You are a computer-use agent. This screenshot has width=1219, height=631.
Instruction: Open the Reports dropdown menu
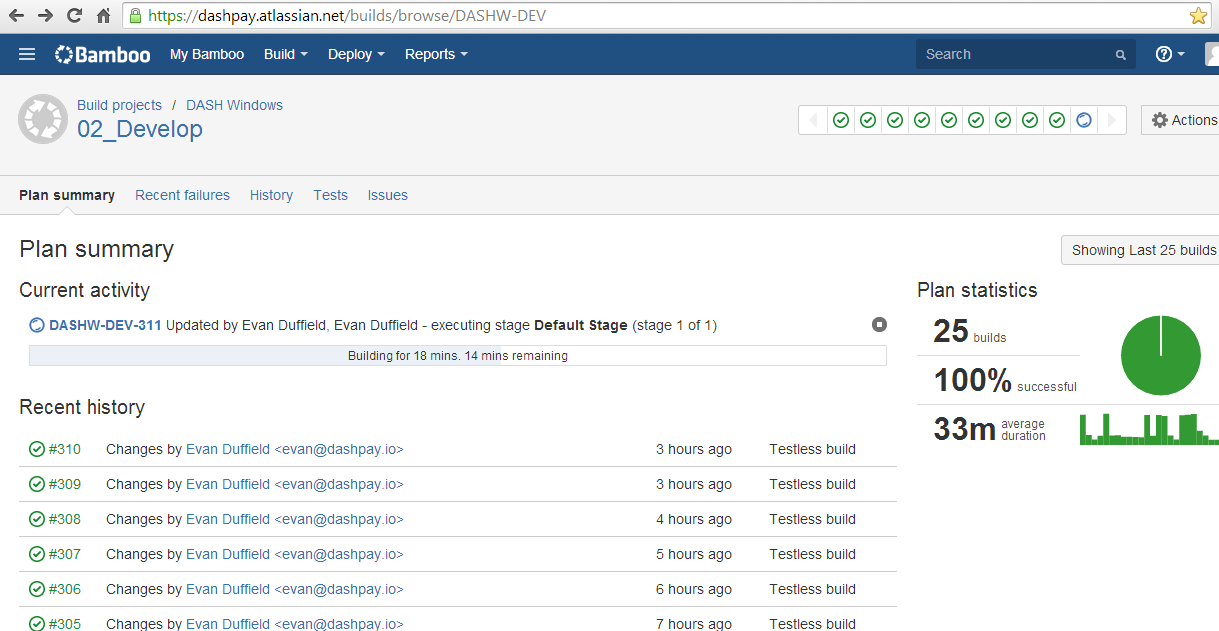tap(436, 54)
